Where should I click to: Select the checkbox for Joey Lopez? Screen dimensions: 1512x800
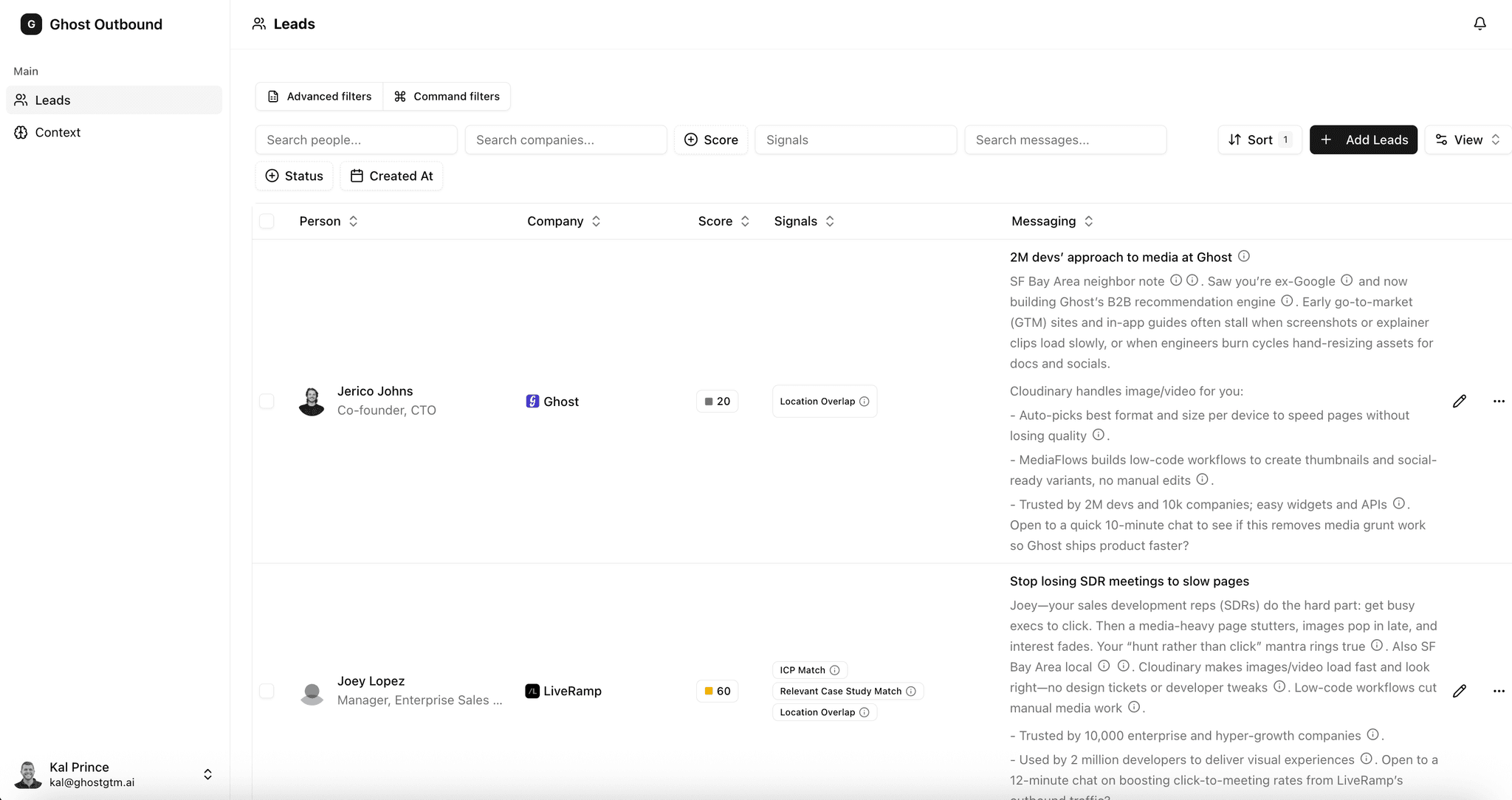point(267,692)
